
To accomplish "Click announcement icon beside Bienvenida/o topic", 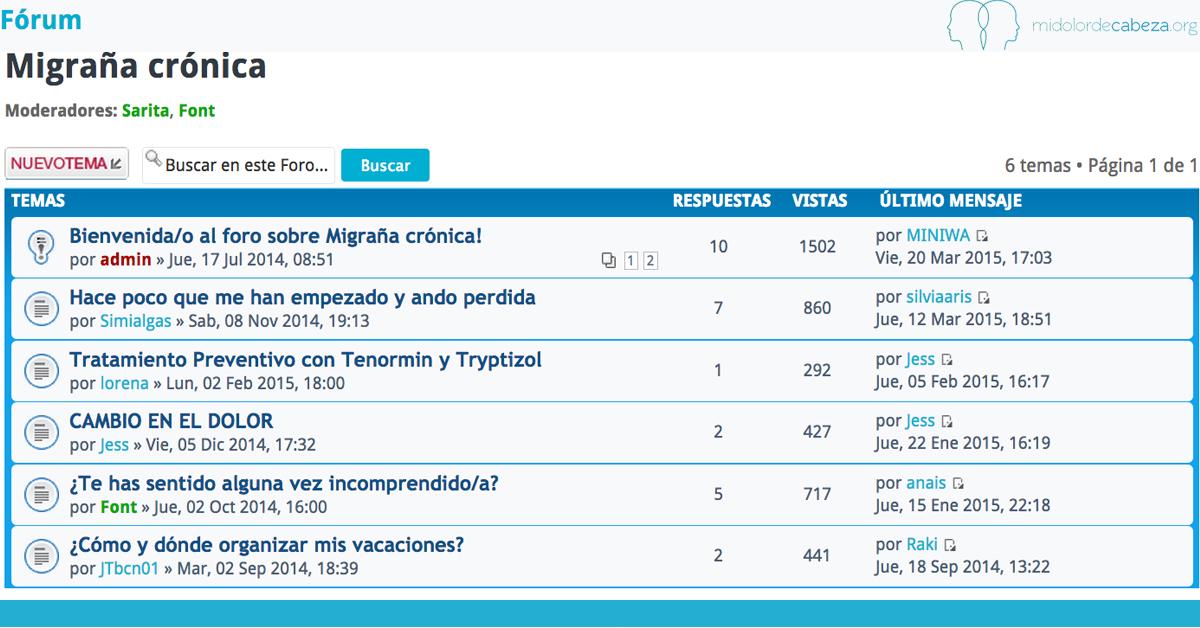I will click(39, 246).
